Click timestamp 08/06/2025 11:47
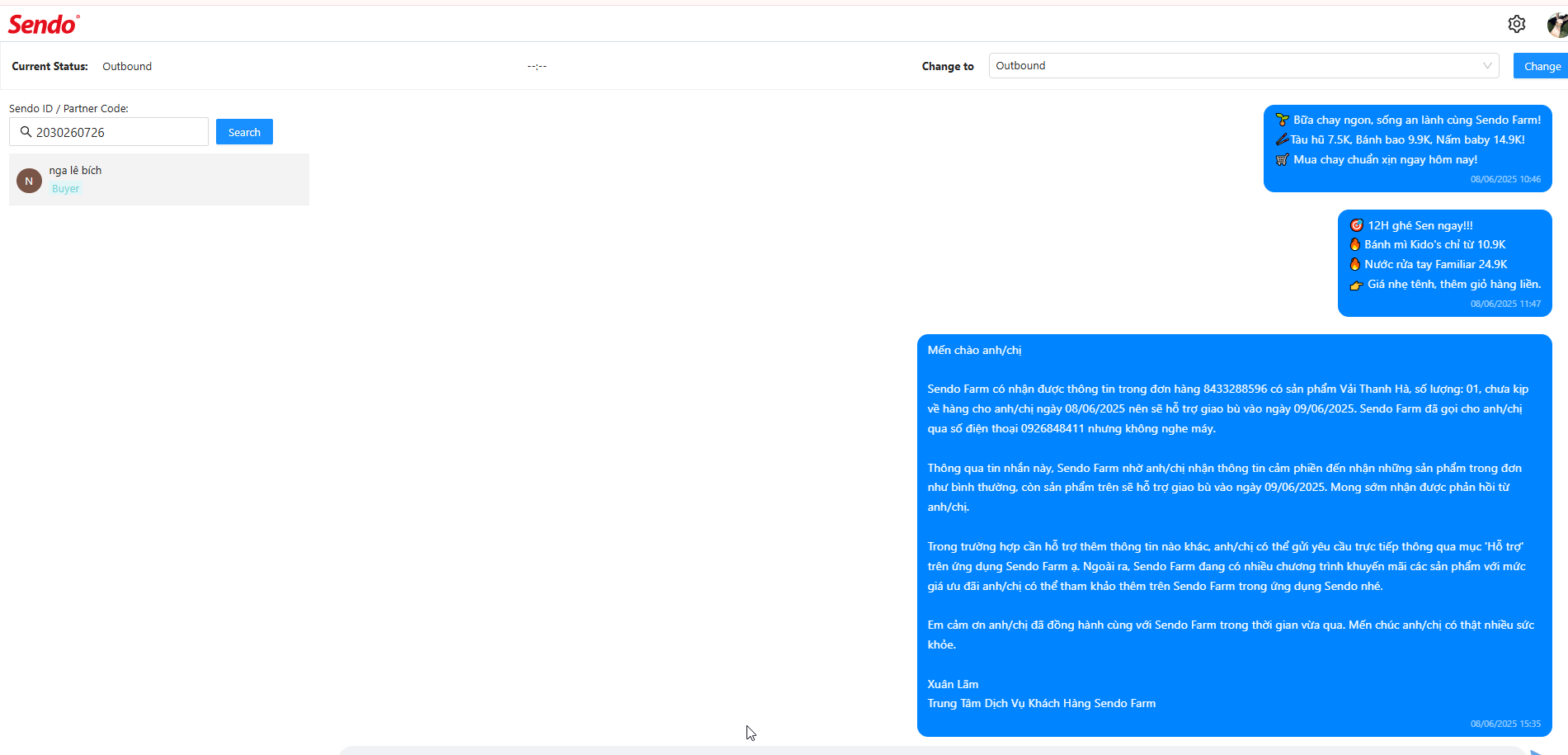1568x755 pixels. 1505,304
